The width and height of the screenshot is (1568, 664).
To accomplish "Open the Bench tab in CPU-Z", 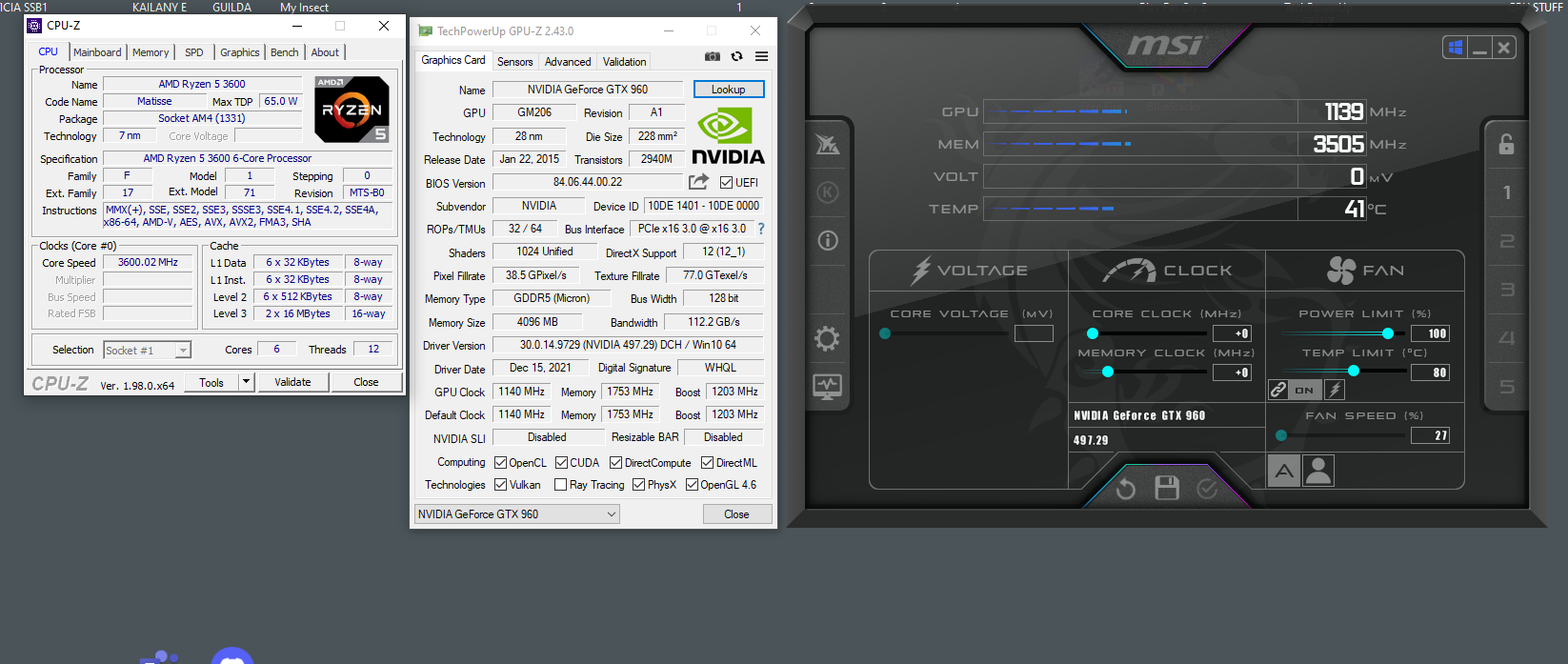I will [x=285, y=52].
